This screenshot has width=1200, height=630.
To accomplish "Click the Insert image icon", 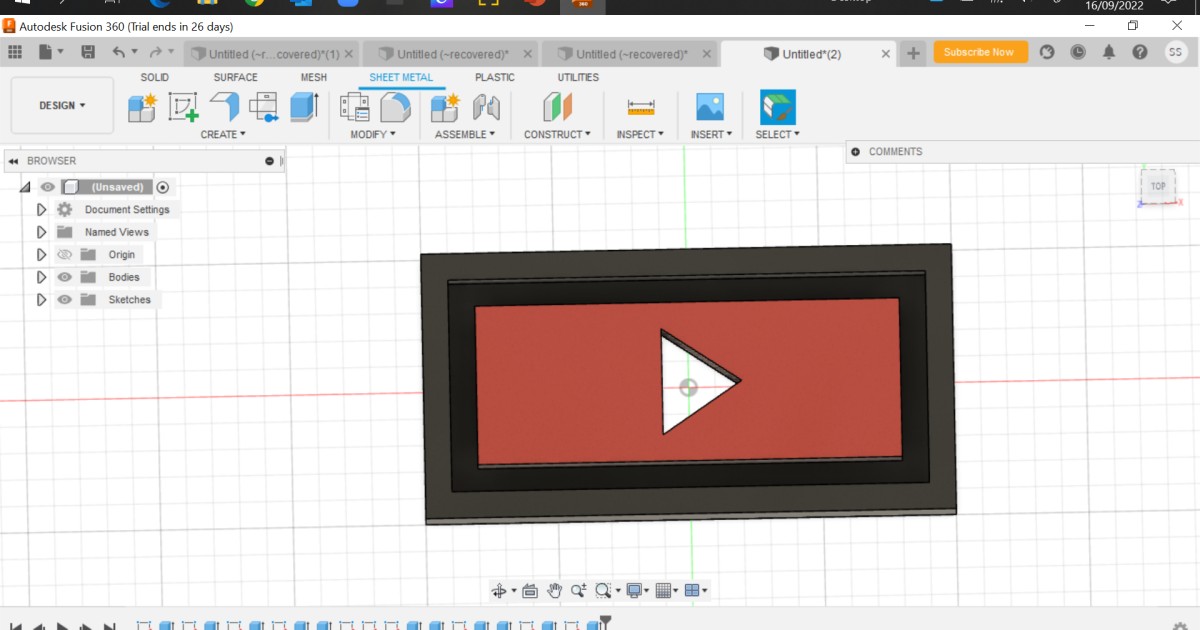I will click(710, 107).
